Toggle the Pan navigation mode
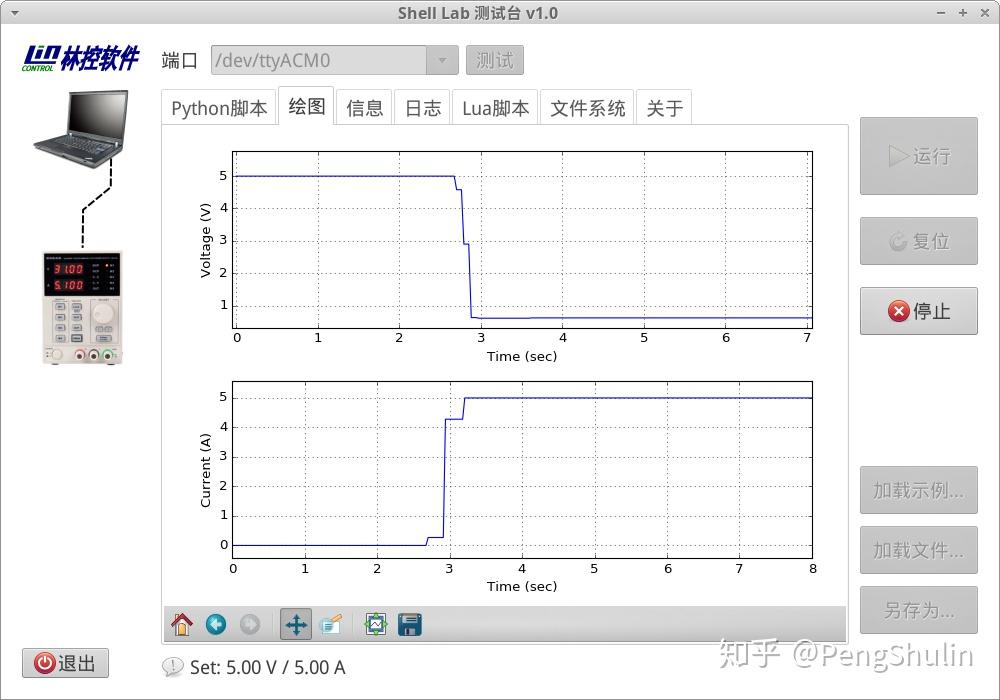 (x=294, y=624)
